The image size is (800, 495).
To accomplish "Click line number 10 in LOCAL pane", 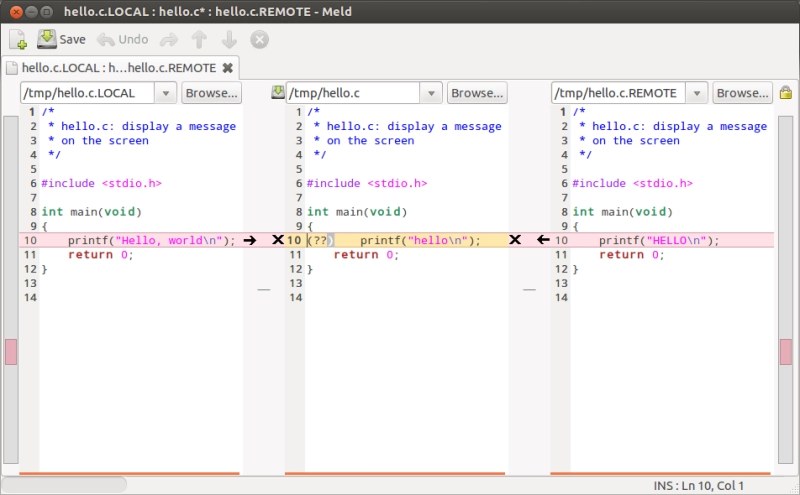I will [x=31, y=240].
